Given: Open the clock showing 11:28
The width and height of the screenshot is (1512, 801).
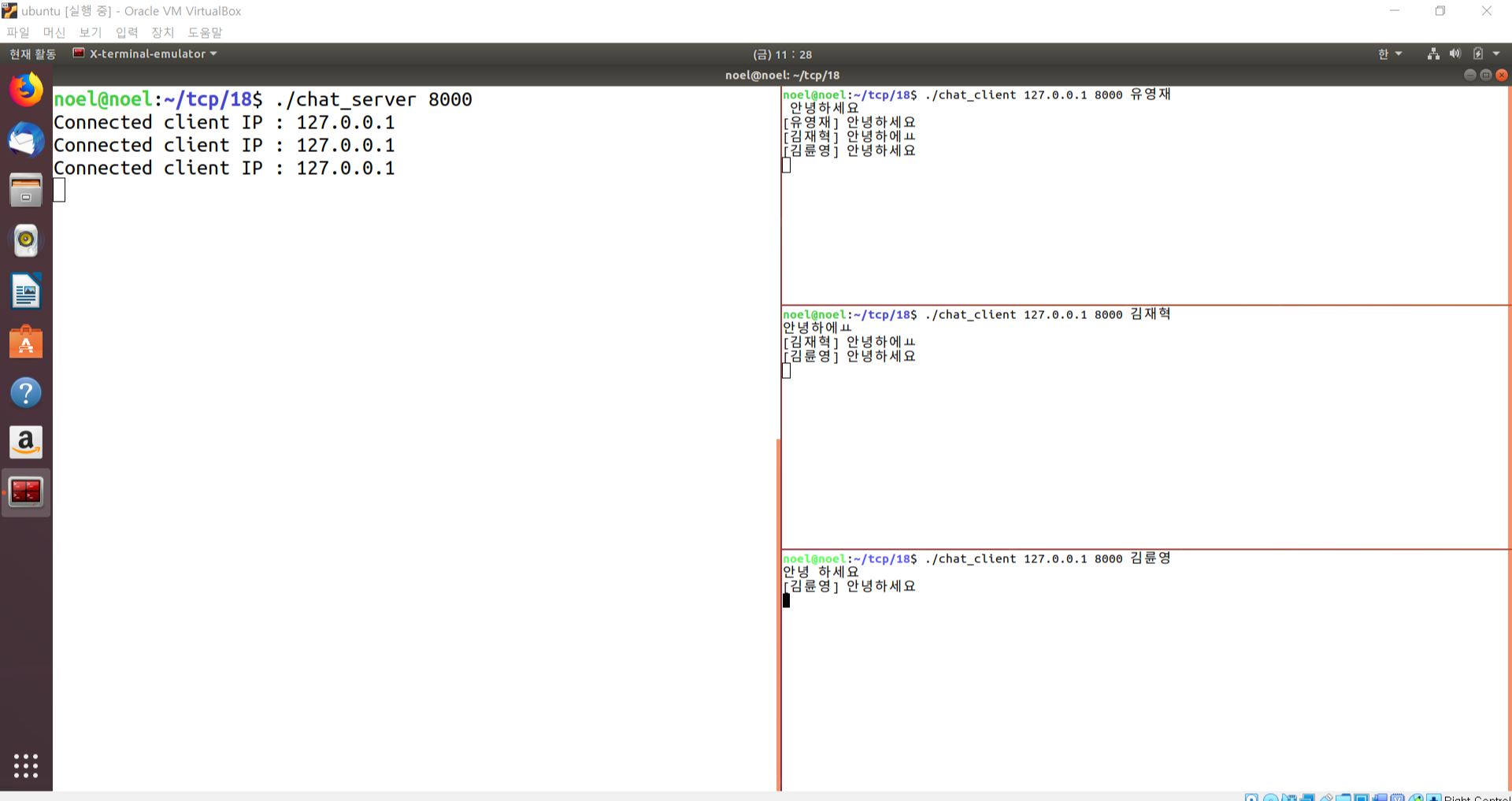Looking at the screenshot, I should tap(782, 54).
